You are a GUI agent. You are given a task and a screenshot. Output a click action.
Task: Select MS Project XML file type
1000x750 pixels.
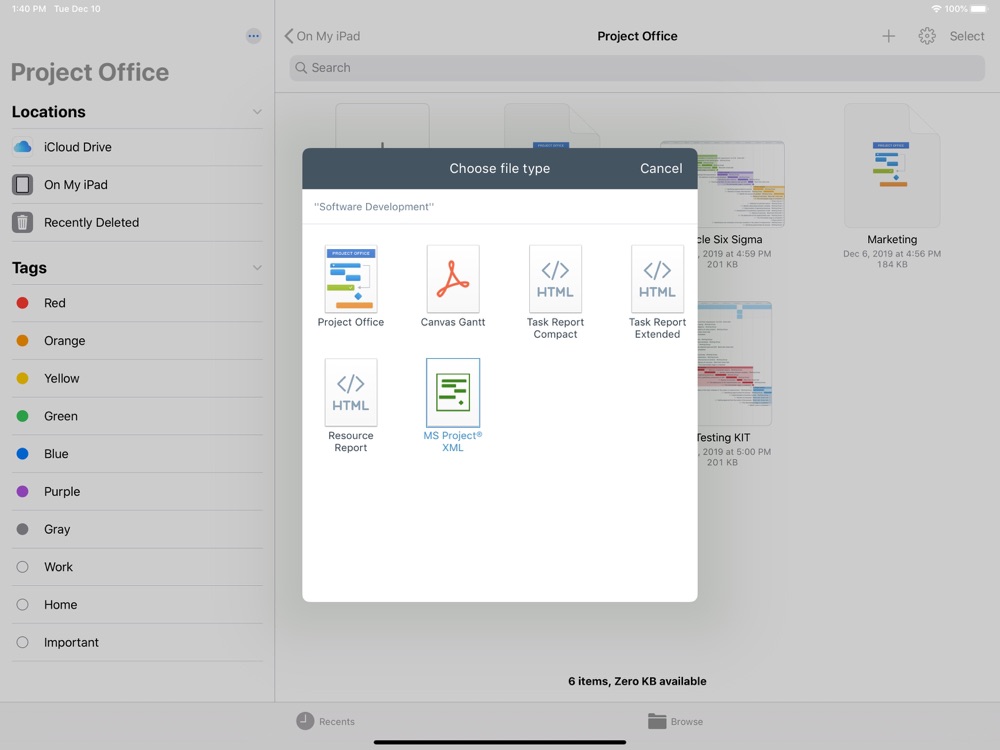453,393
